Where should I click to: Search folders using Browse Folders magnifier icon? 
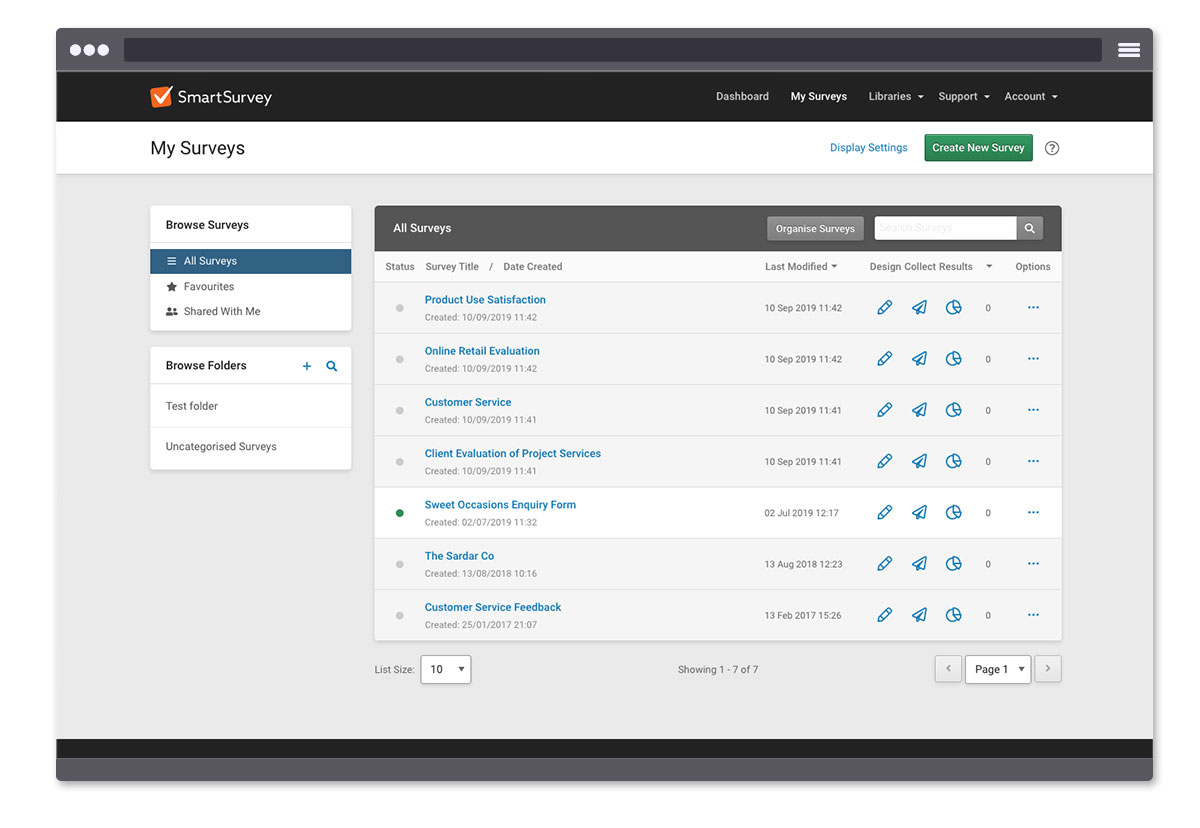click(x=332, y=366)
